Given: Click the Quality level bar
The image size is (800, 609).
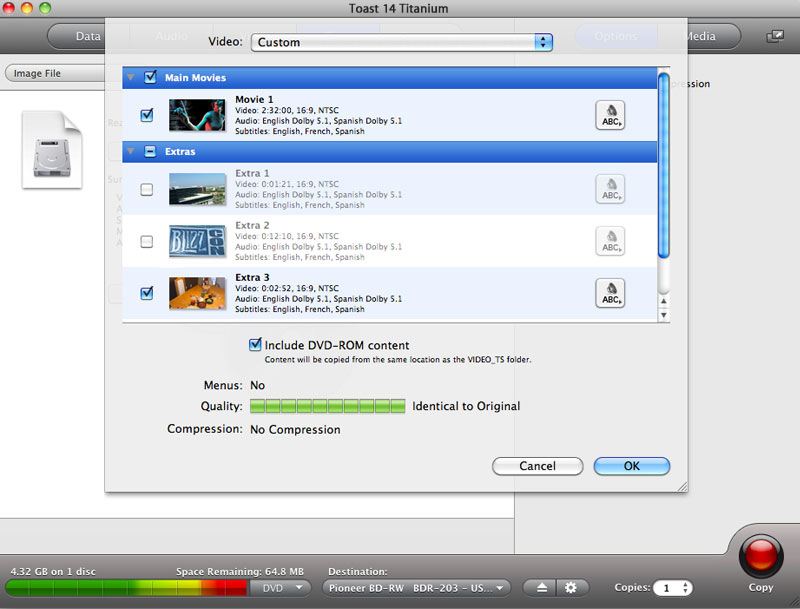Looking at the screenshot, I should coord(327,407).
